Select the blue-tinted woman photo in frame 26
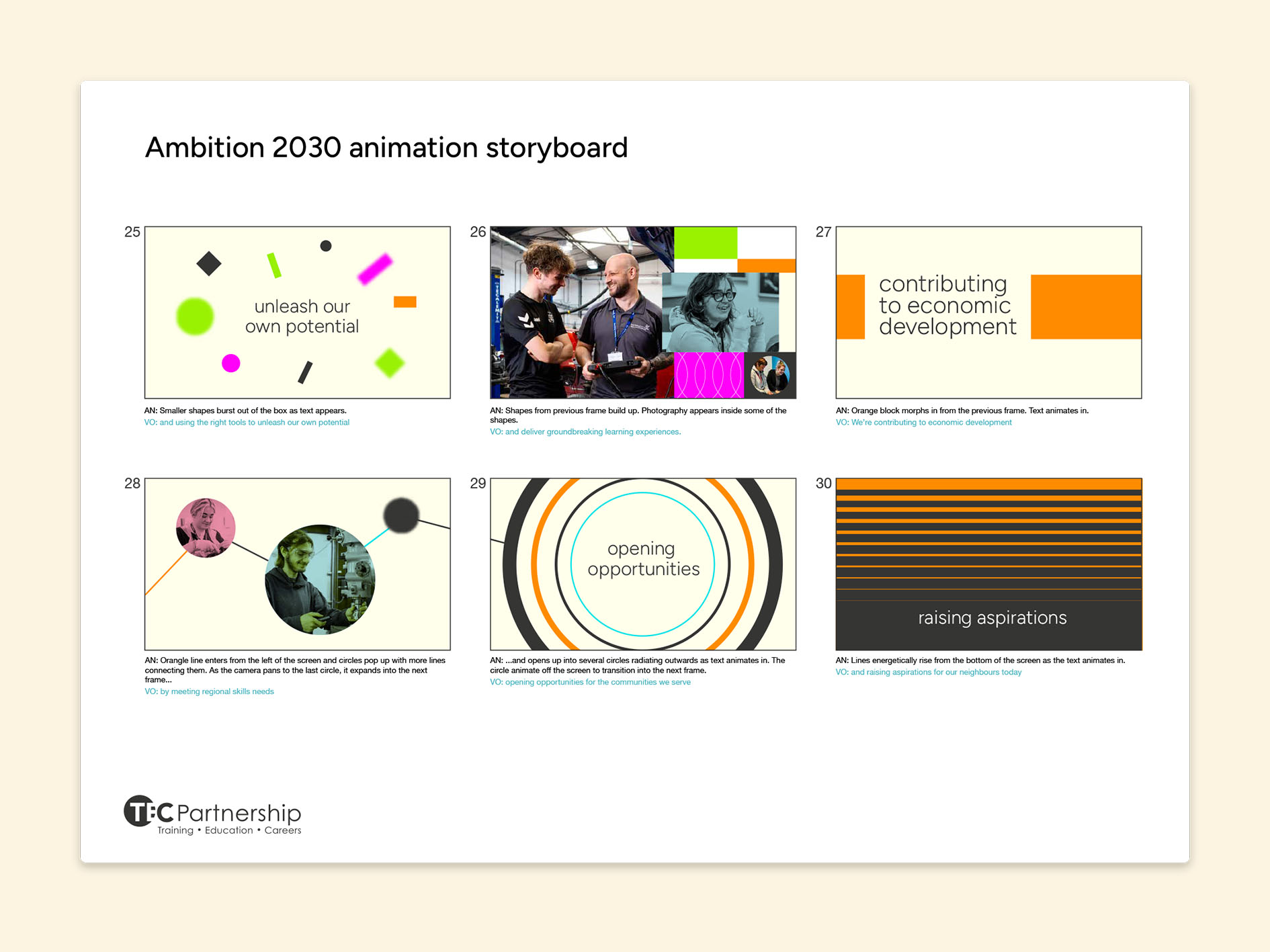The height and width of the screenshot is (952, 1270). [x=719, y=312]
